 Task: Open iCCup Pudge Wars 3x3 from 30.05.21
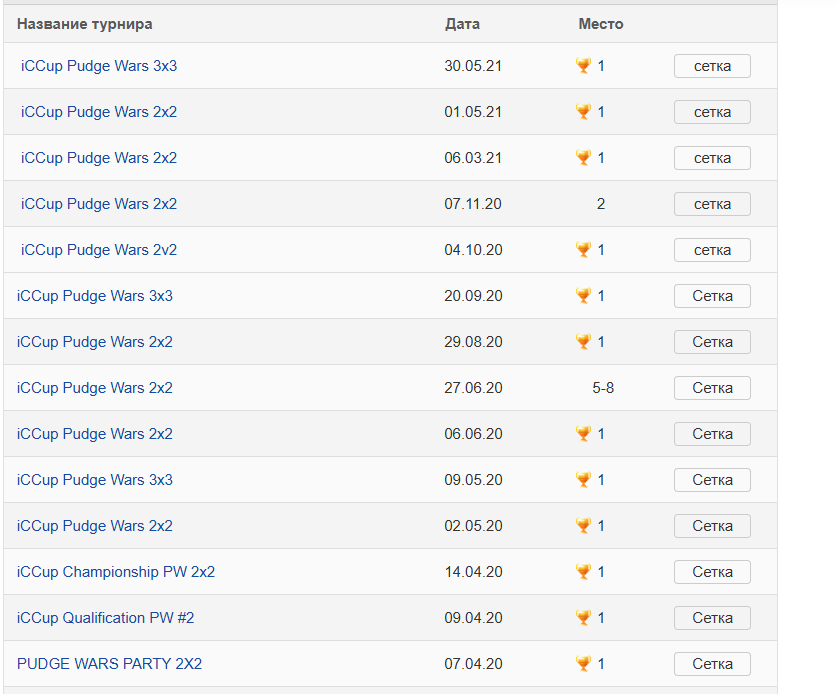click(x=99, y=66)
